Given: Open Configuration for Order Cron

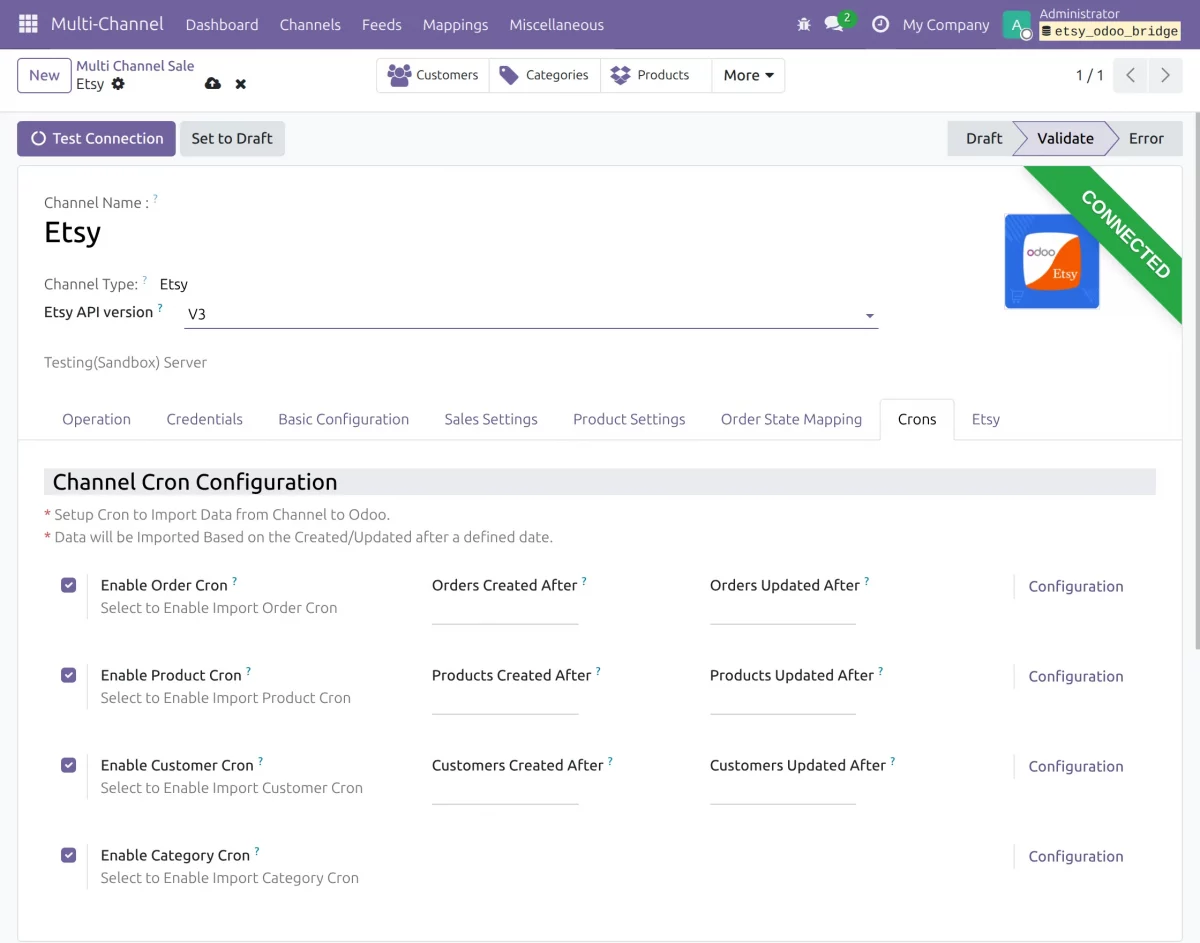Looking at the screenshot, I should click(1075, 586).
